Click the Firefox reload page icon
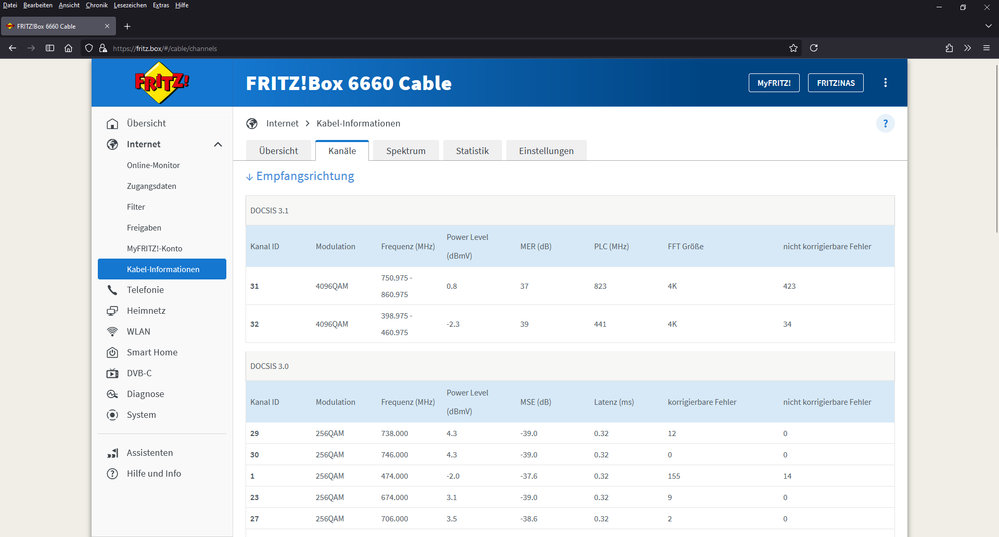Image resolution: width=999 pixels, height=537 pixels. (x=814, y=48)
